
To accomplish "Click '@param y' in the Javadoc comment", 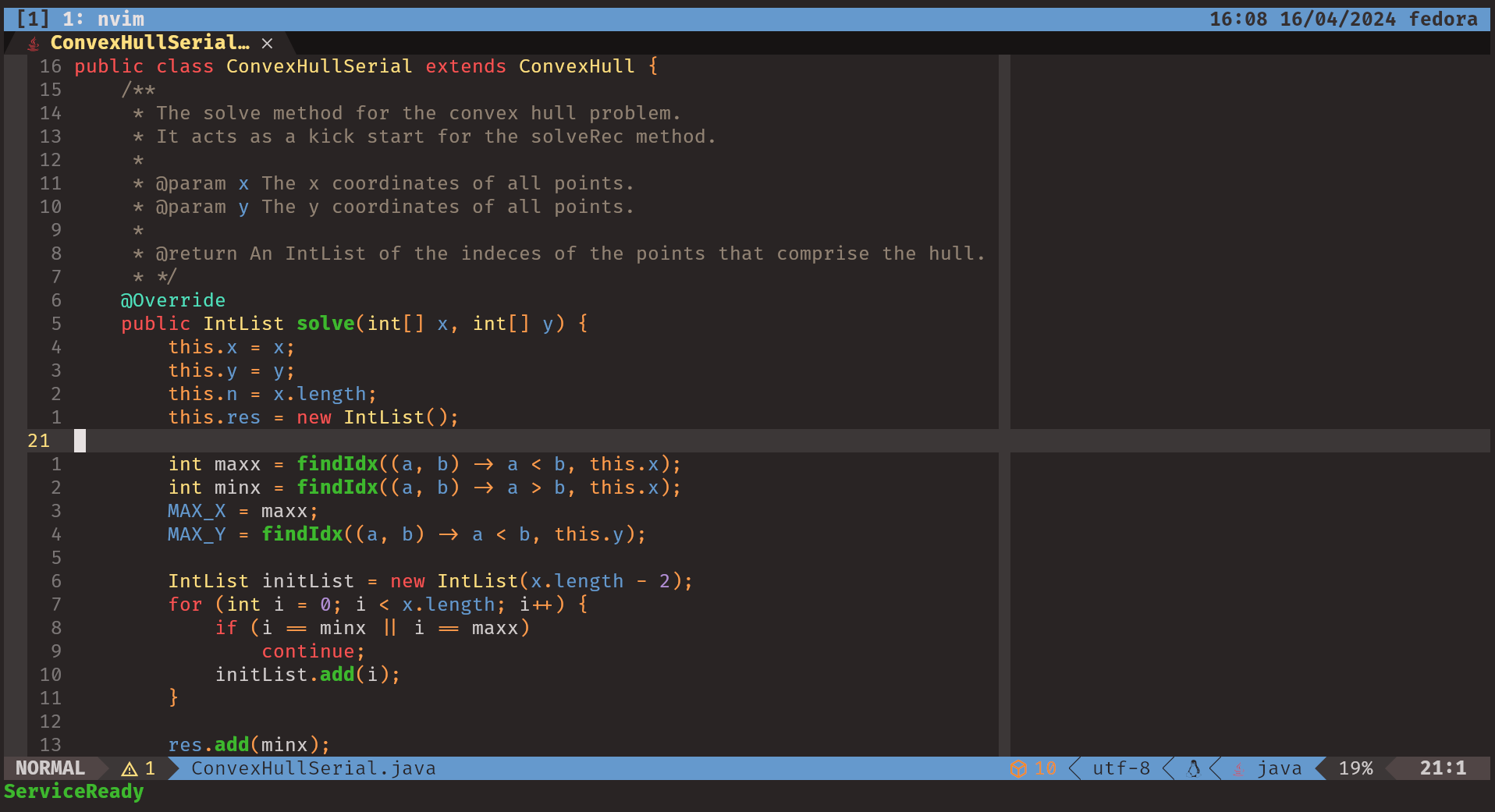I will coord(203,207).
